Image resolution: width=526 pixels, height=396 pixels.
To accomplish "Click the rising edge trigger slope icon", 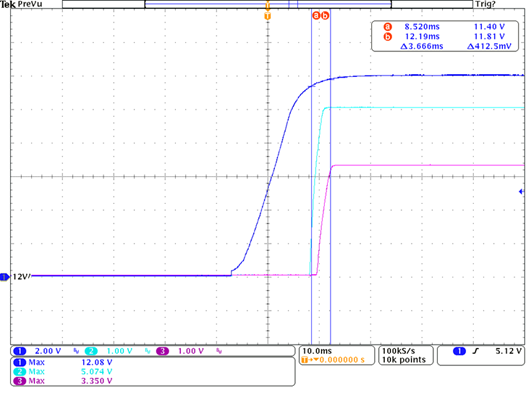I will coord(476,351).
